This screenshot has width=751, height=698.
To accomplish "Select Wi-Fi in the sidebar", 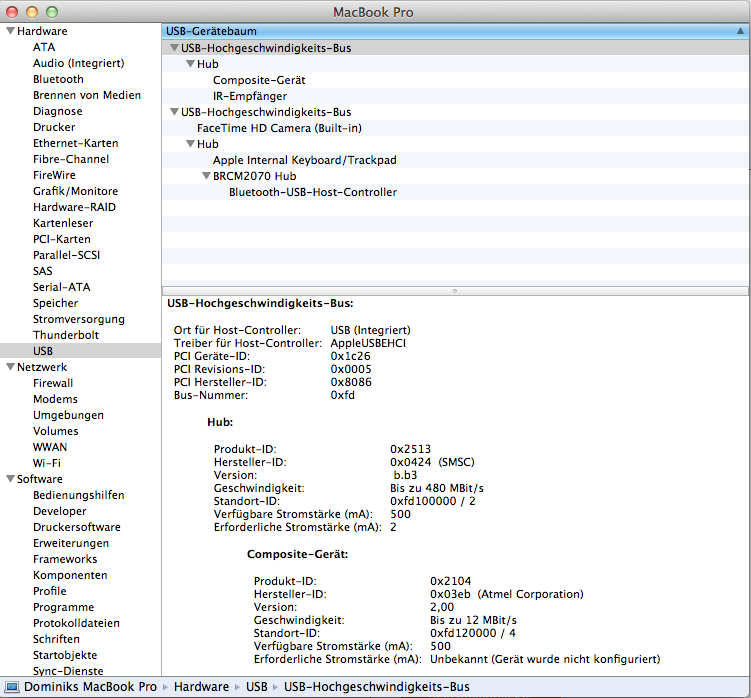I will click(x=47, y=463).
